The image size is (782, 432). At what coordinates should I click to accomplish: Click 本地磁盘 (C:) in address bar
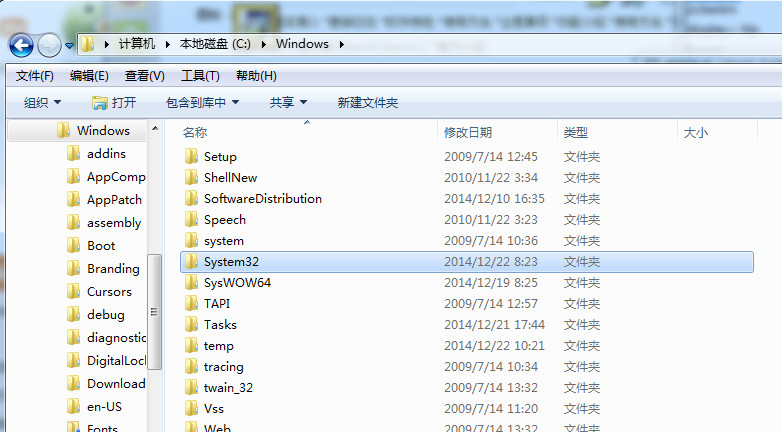(221, 44)
